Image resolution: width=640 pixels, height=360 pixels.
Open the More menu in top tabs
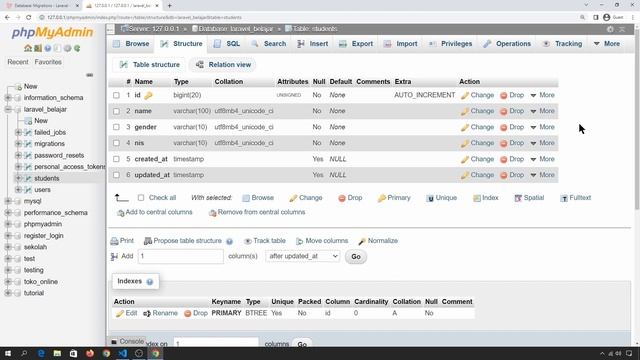coord(607,44)
